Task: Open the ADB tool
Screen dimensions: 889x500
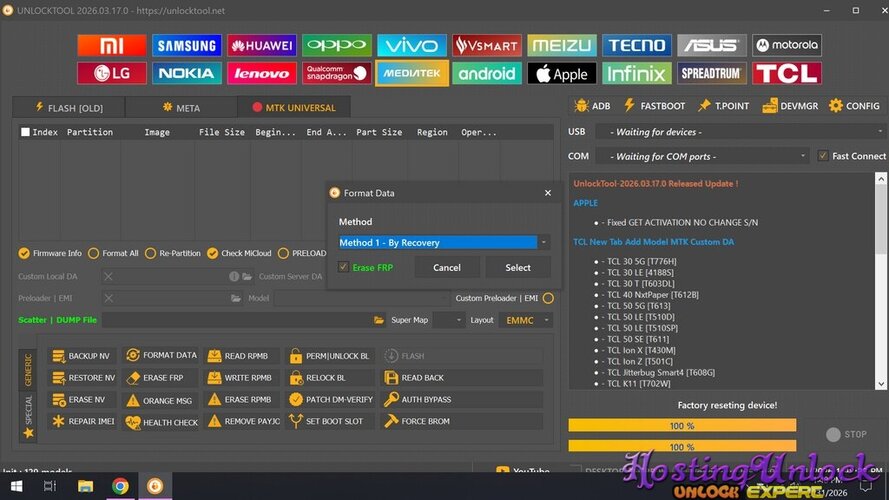Action: point(592,106)
